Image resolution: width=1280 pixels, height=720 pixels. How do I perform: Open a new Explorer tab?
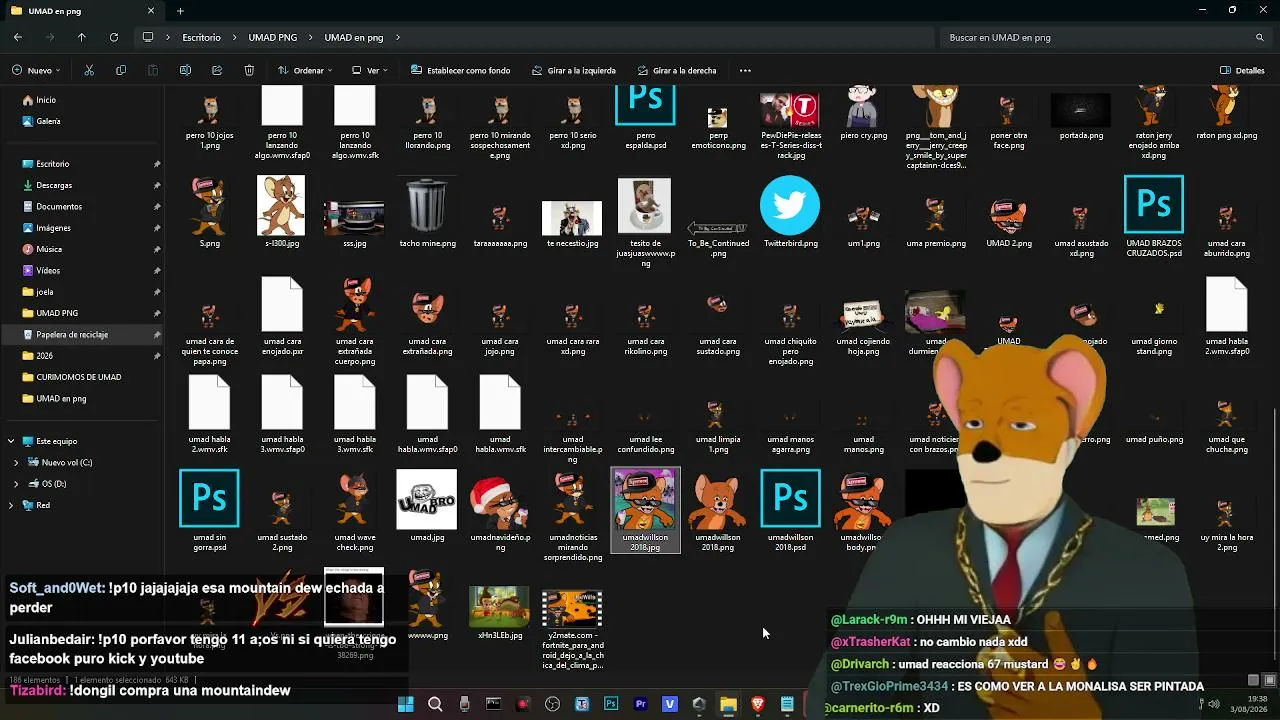[180, 11]
